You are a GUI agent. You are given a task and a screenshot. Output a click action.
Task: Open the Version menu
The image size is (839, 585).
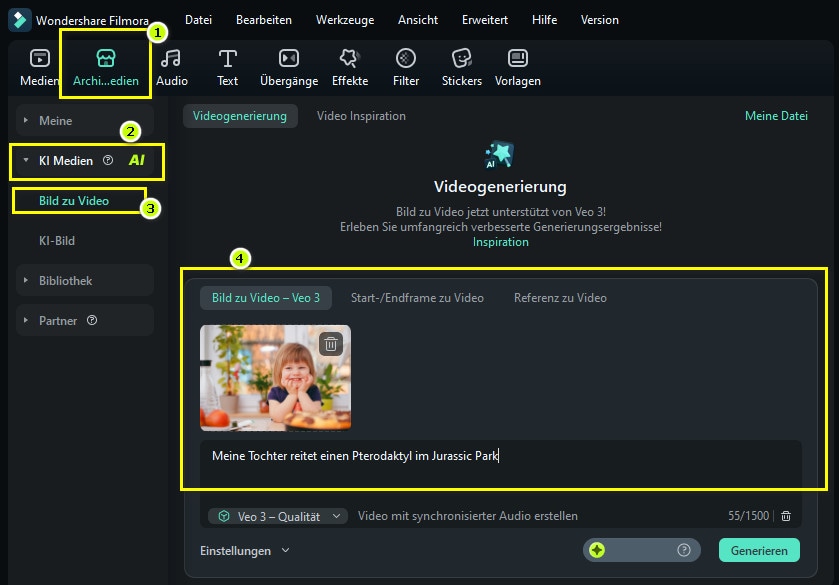(x=600, y=20)
